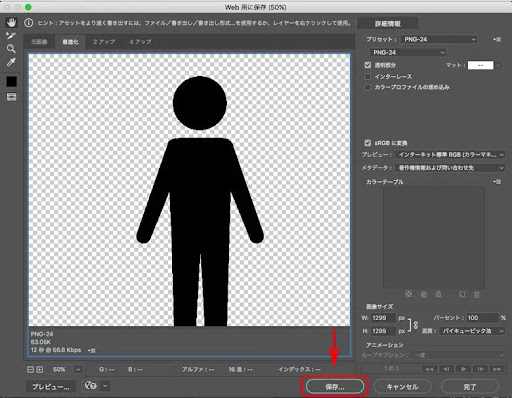Click the web-safe shift cube icon
512x398 pixels.
tap(424, 294)
